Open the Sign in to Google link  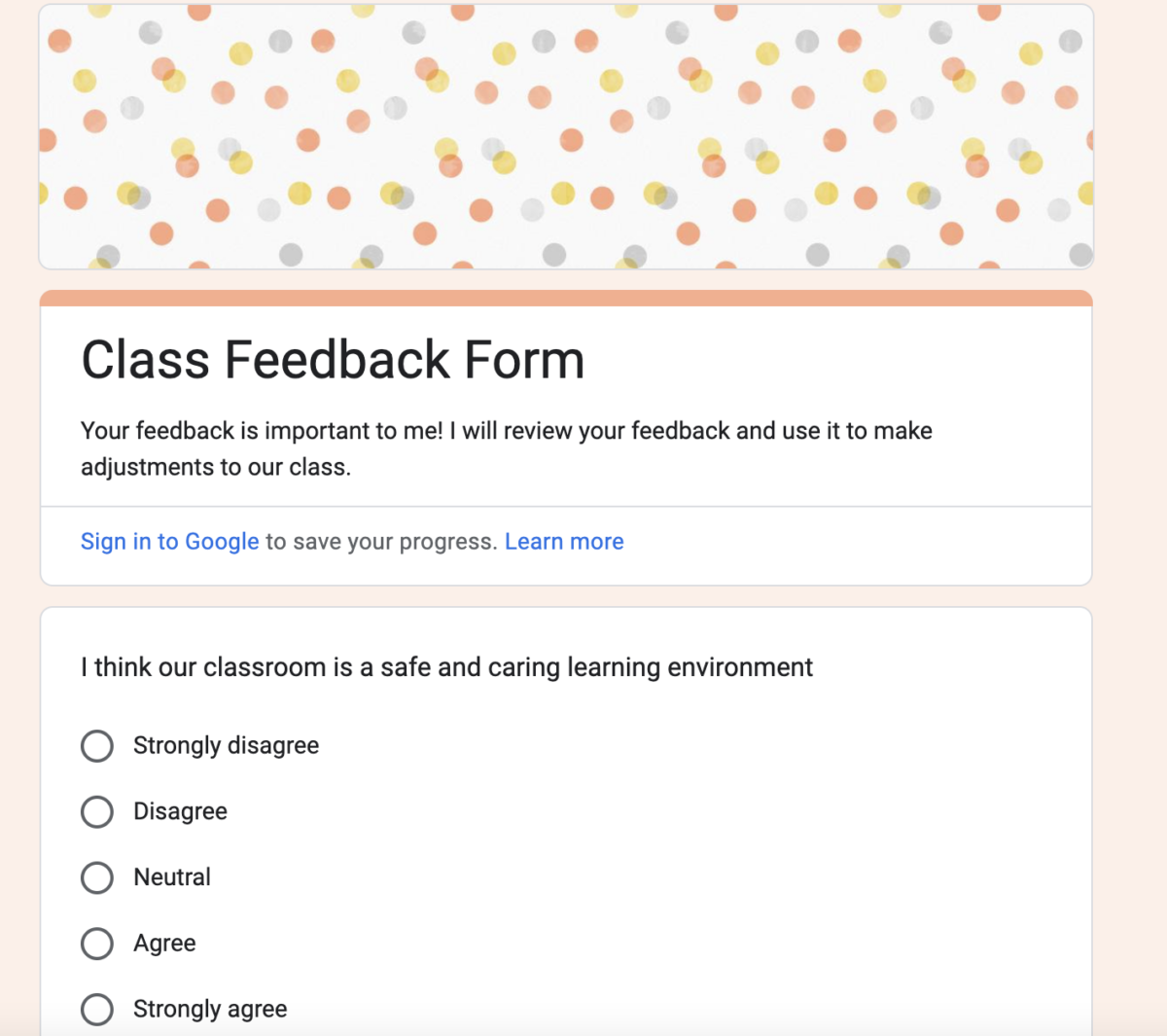tap(169, 541)
